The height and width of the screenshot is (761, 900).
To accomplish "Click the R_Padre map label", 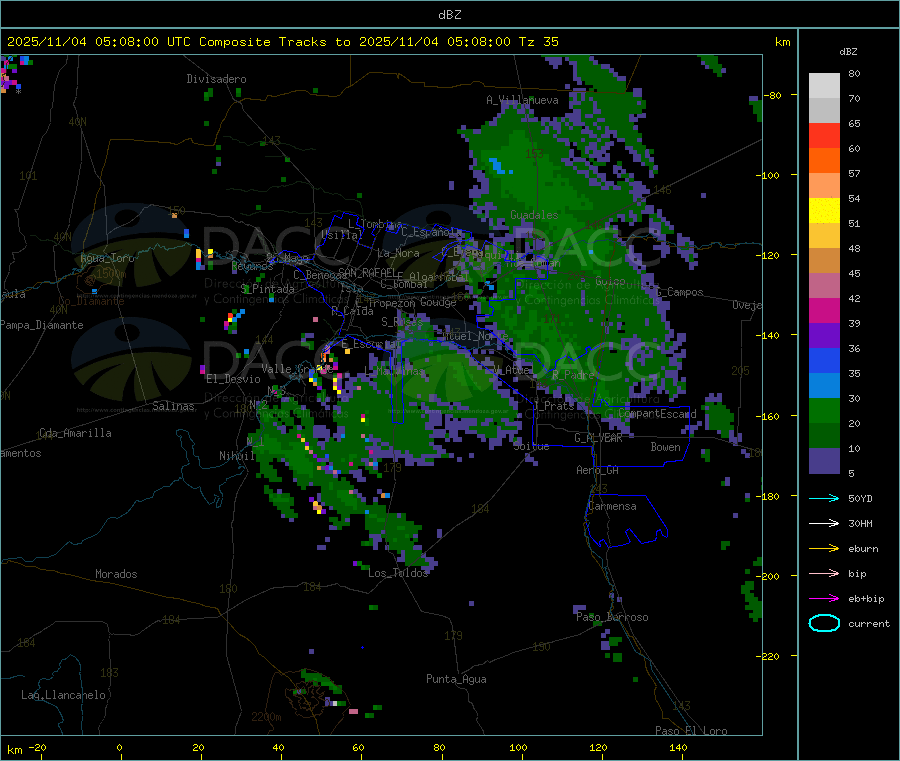I will (x=573, y=375).
